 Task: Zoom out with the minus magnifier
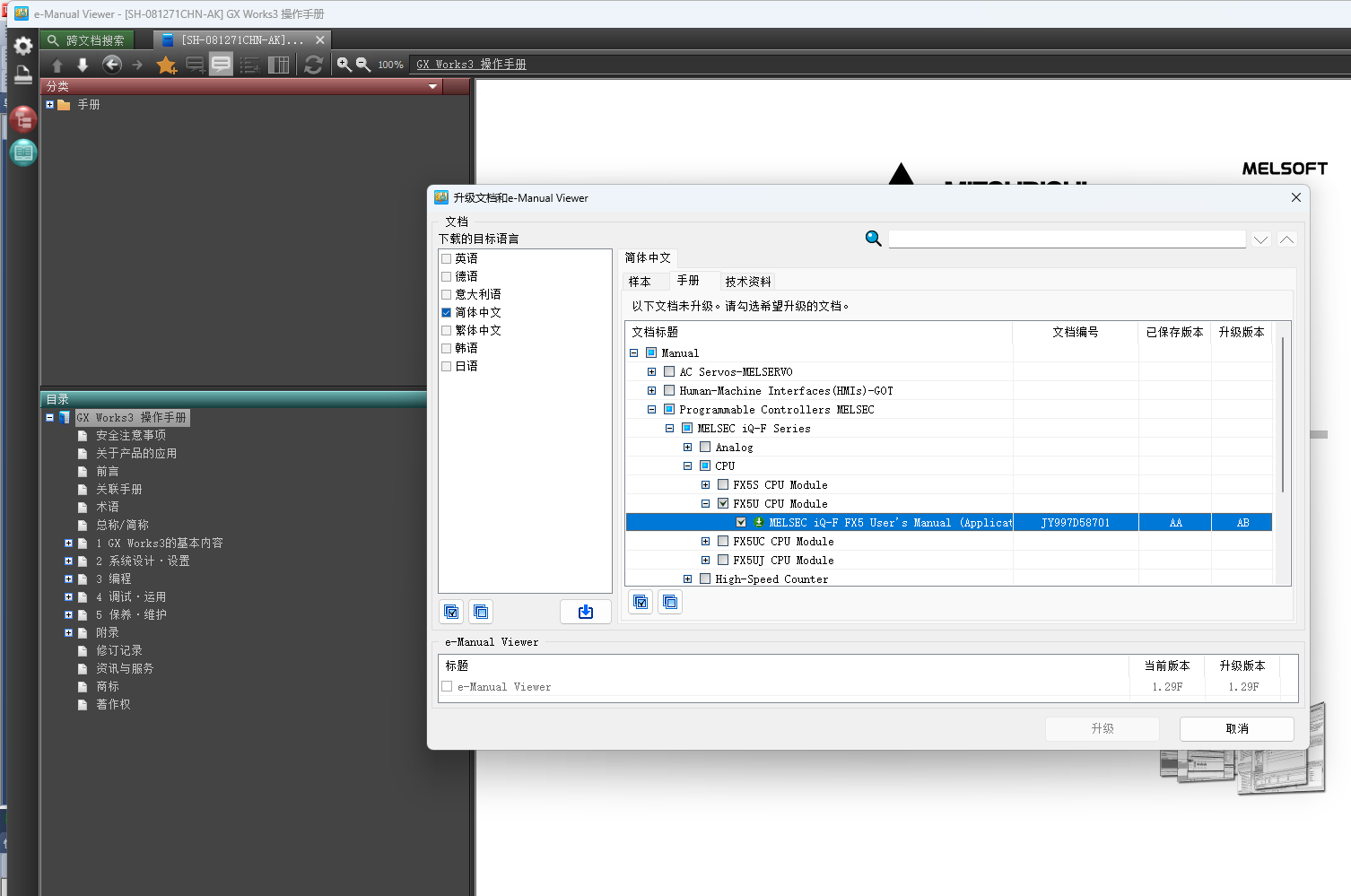363,65
